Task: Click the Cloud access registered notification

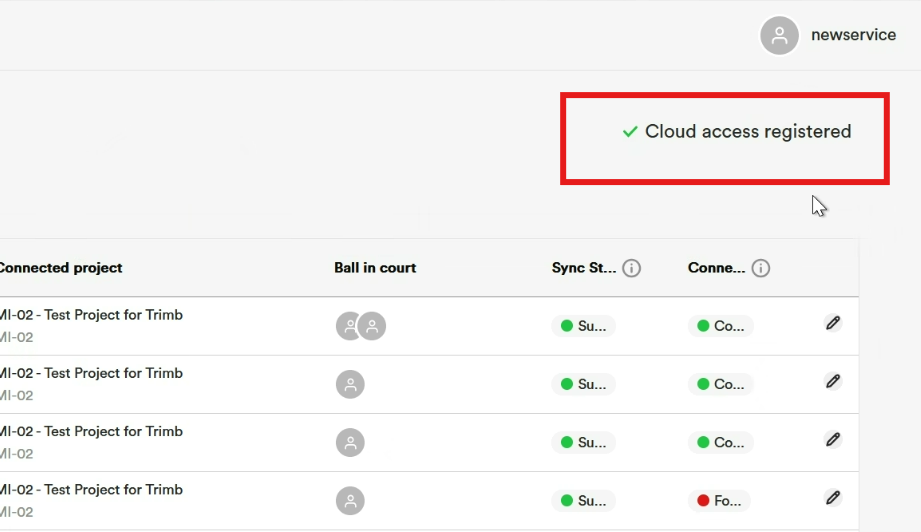Action: 737,132
